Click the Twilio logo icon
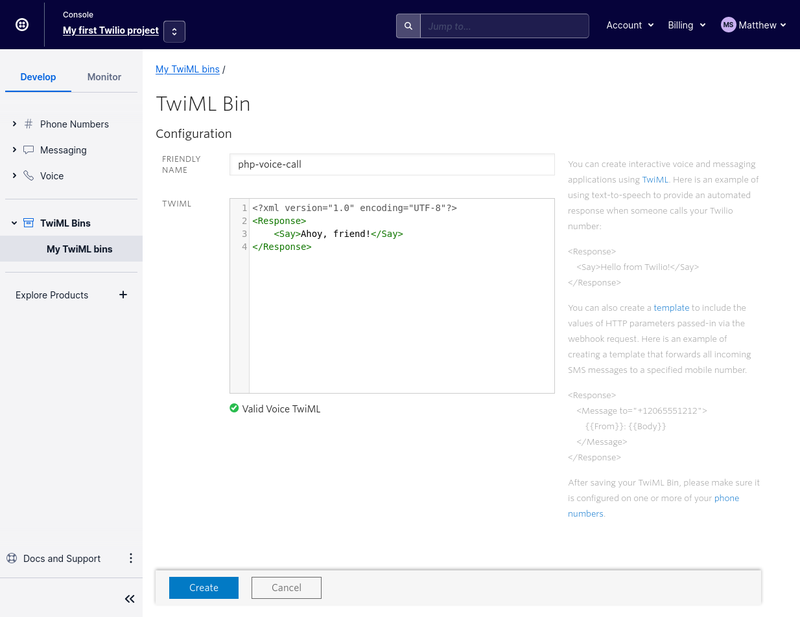Image resolution: width=800 pixels, height=617 pixels. coord(22,25)
